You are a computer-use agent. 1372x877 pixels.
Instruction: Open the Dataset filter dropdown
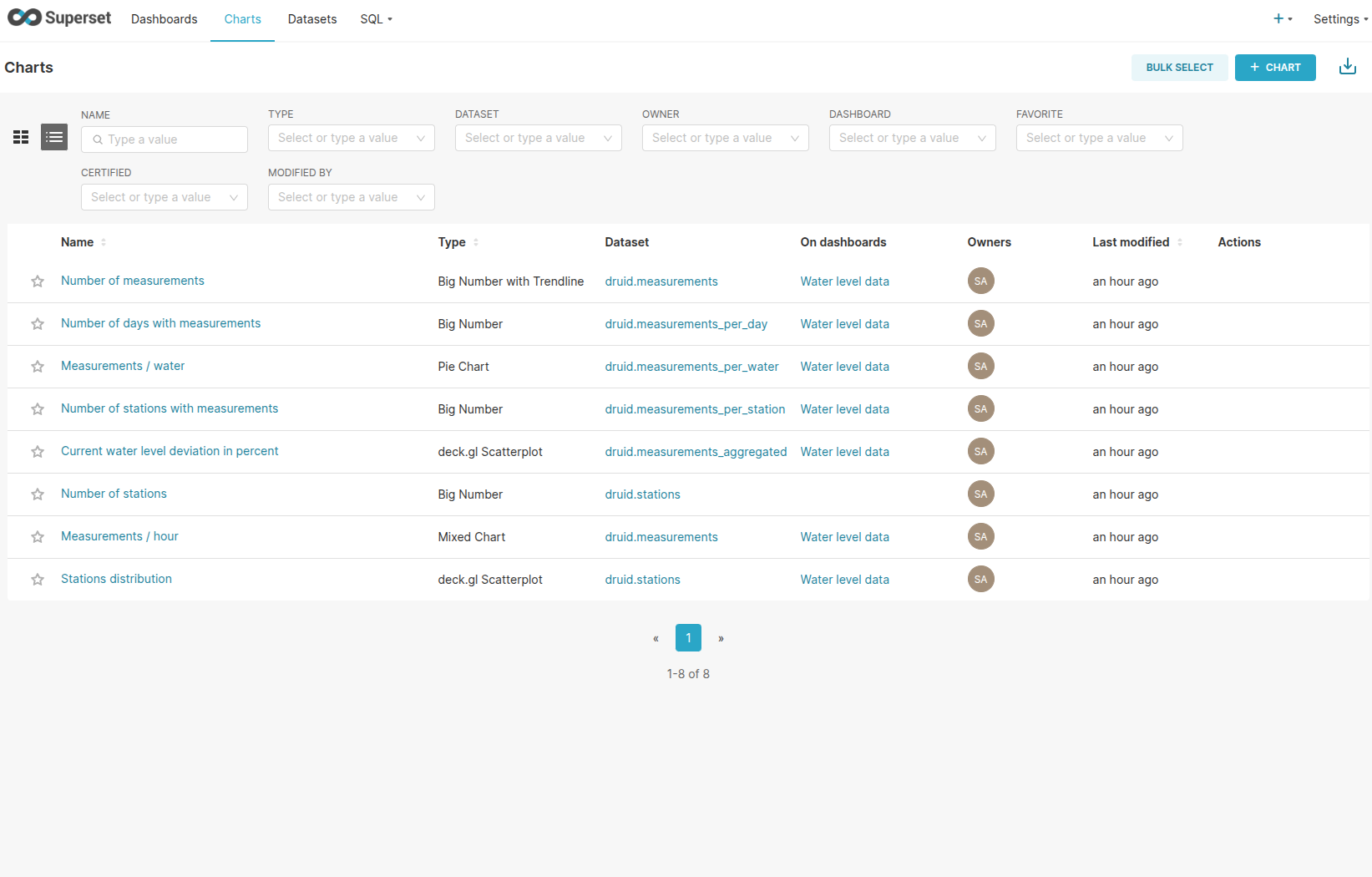pyautogui.click(x=538, y=138)
